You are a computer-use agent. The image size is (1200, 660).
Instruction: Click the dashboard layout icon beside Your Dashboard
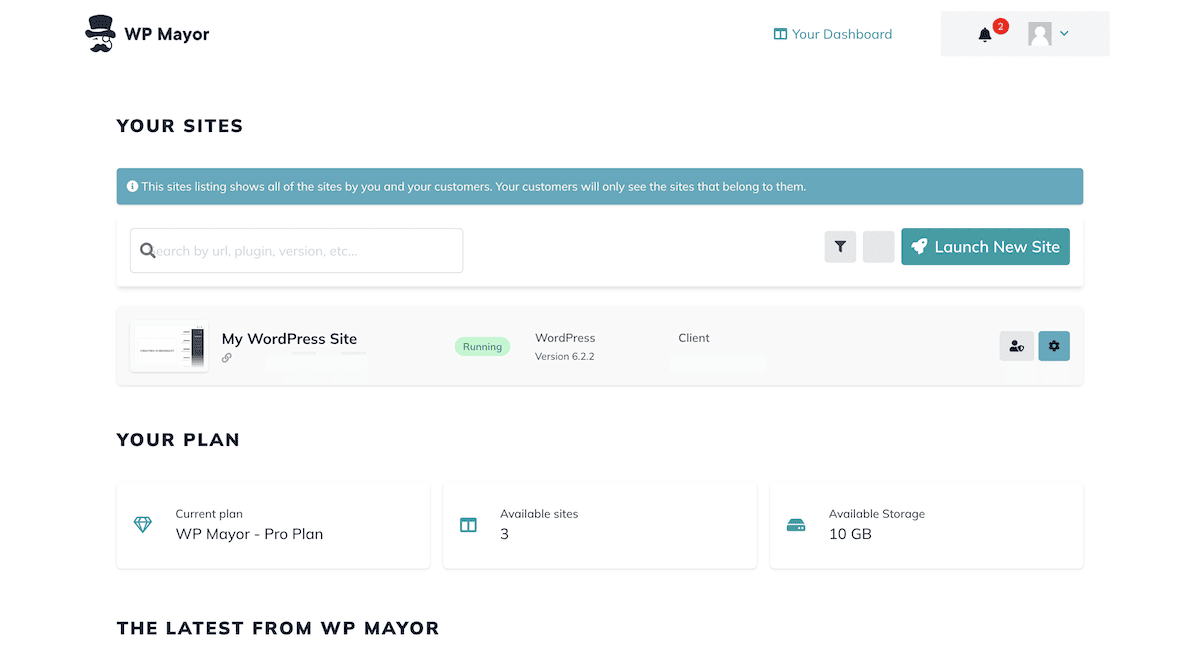pyautogui.click(x=780, y=34)
